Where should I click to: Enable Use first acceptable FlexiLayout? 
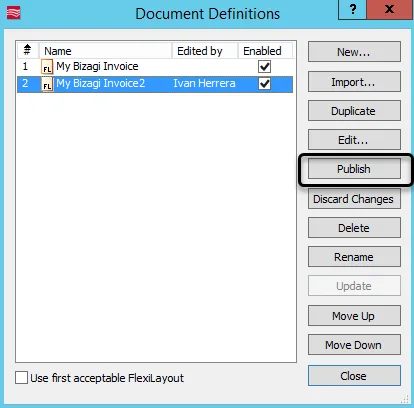coord(21,378)
